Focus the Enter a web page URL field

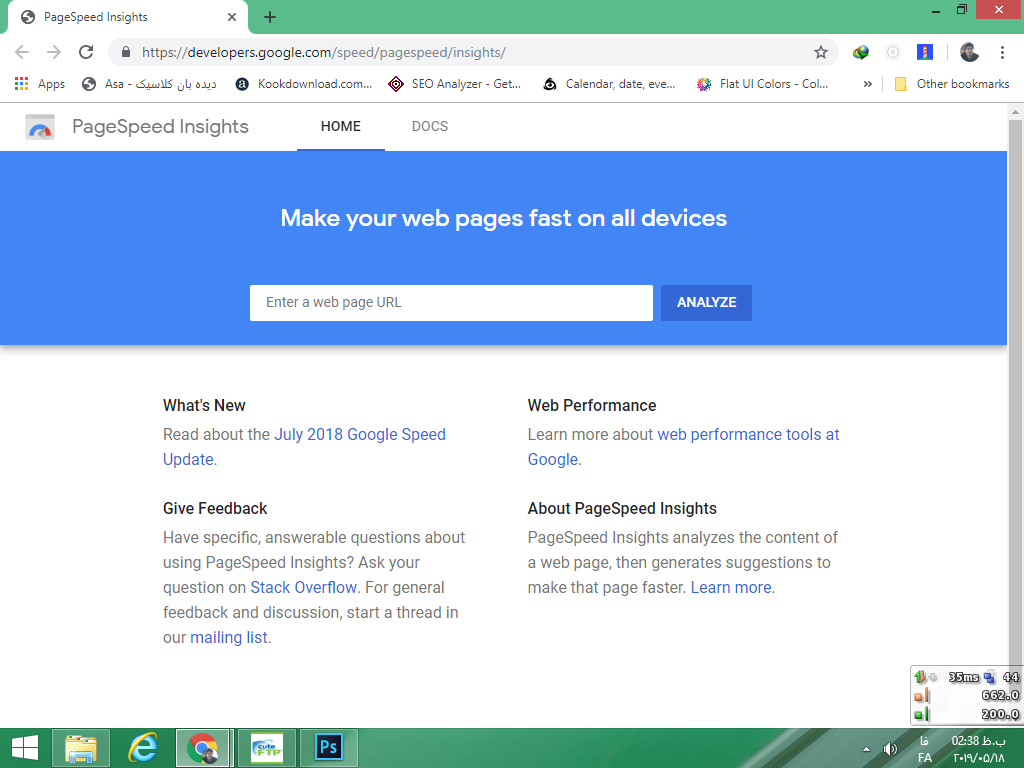click(x=451, y=302)
